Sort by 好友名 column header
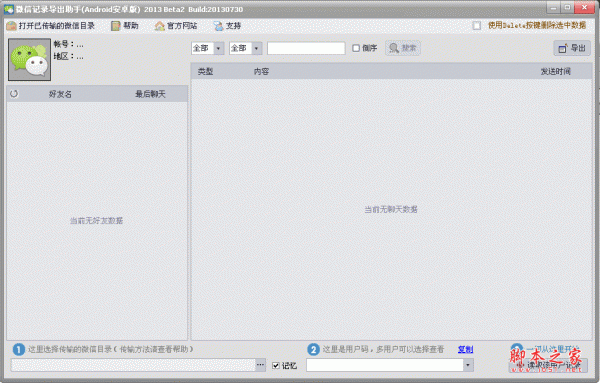This screenshot has height=383, width=600. click(60, 94)
